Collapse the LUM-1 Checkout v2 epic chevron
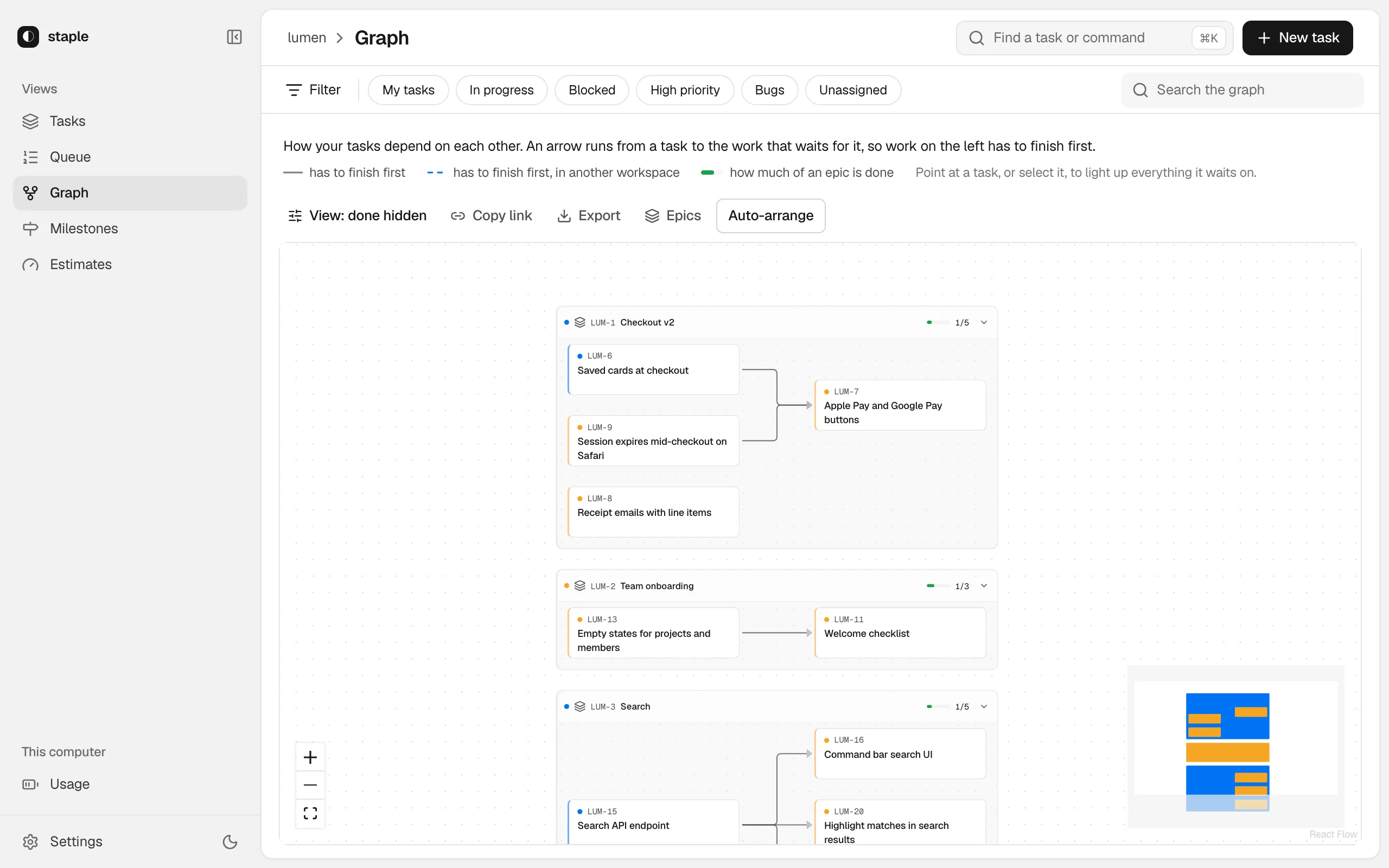The width and height of the screenshot is (1389, 868). 984,323
